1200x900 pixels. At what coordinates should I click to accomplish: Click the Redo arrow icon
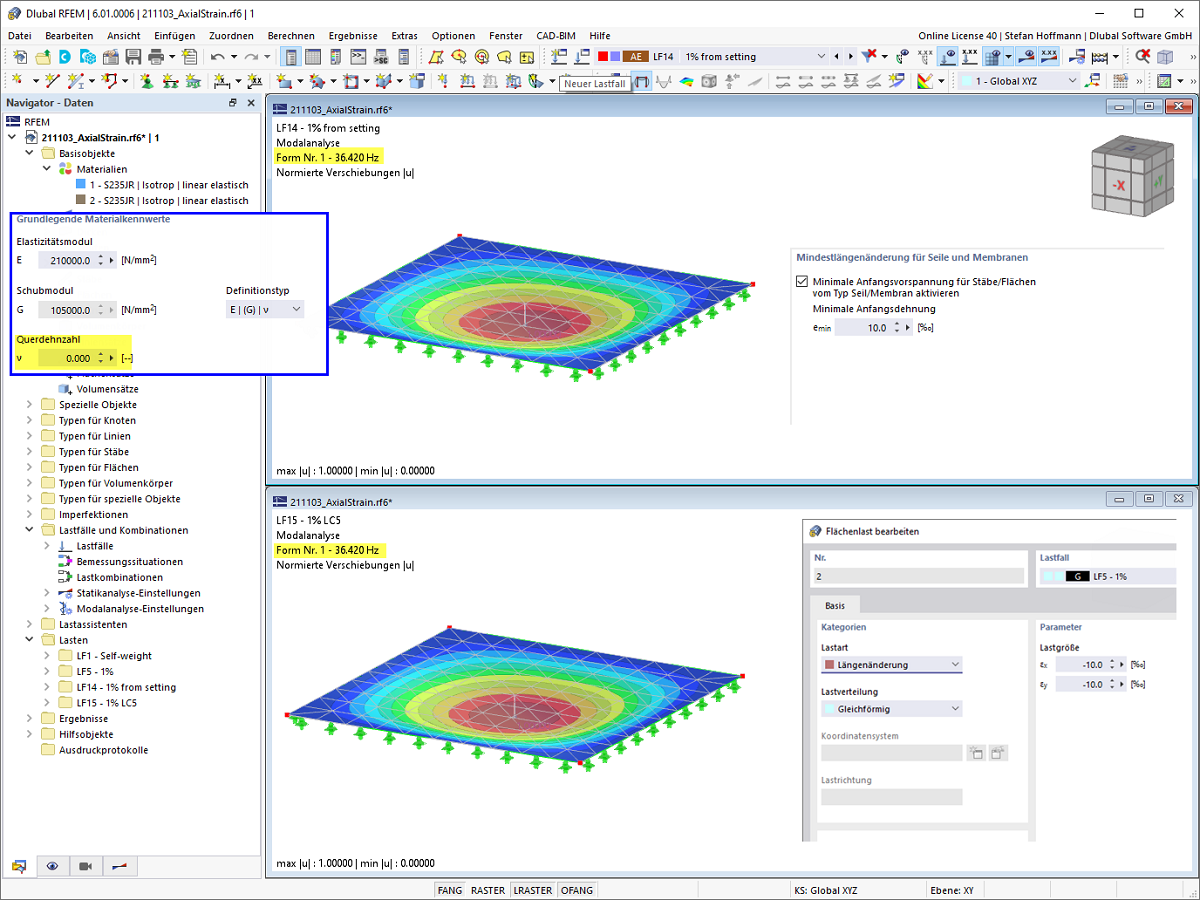pyautogui.click(x=250, y=57)
